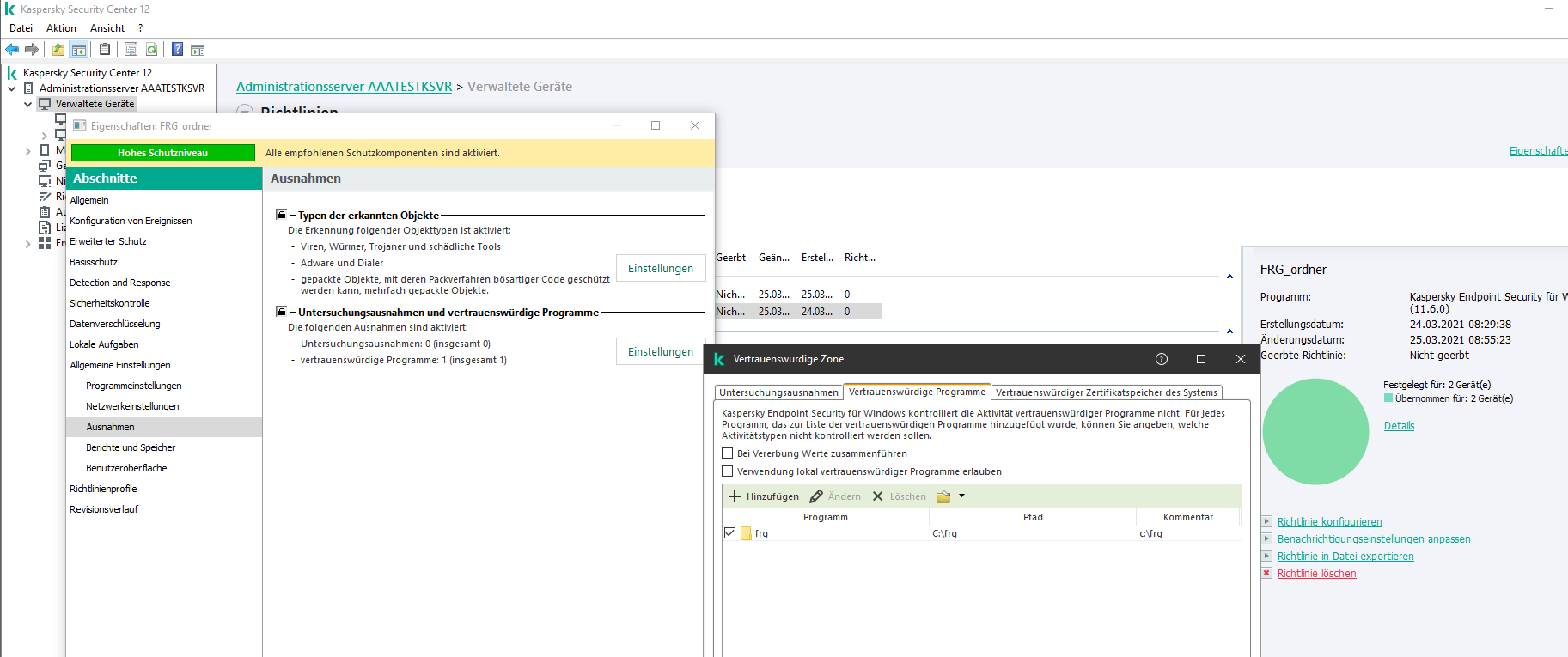Viewport: 1568px width, 657px height.
Task: Click the clipboard icon in the toolbar
Action: [x=105, y=49]
